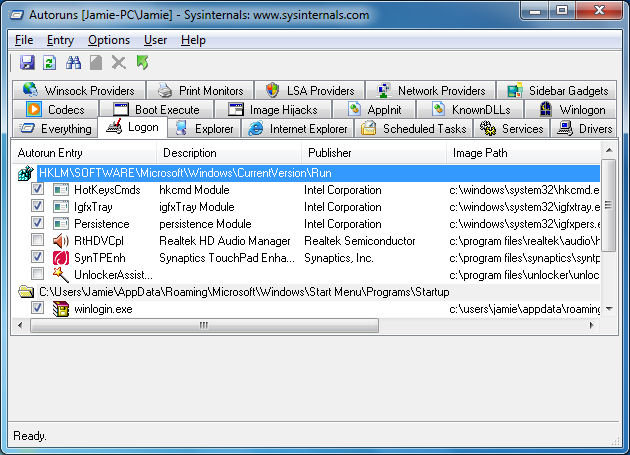Enable the RtHDVCpl checkbox
This screenshot has width=630, height=455.
tap(37, 241)
